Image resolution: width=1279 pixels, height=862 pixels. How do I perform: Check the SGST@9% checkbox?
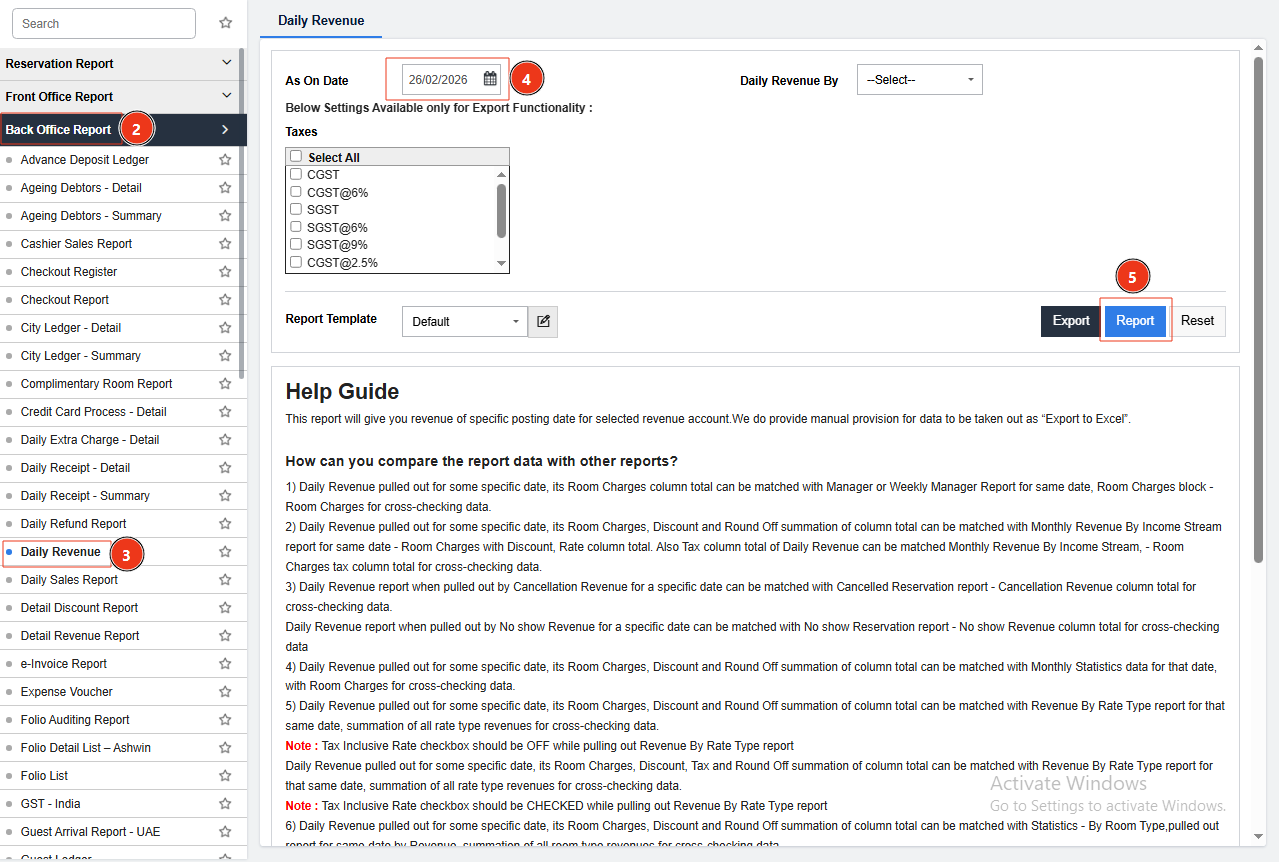296,244
